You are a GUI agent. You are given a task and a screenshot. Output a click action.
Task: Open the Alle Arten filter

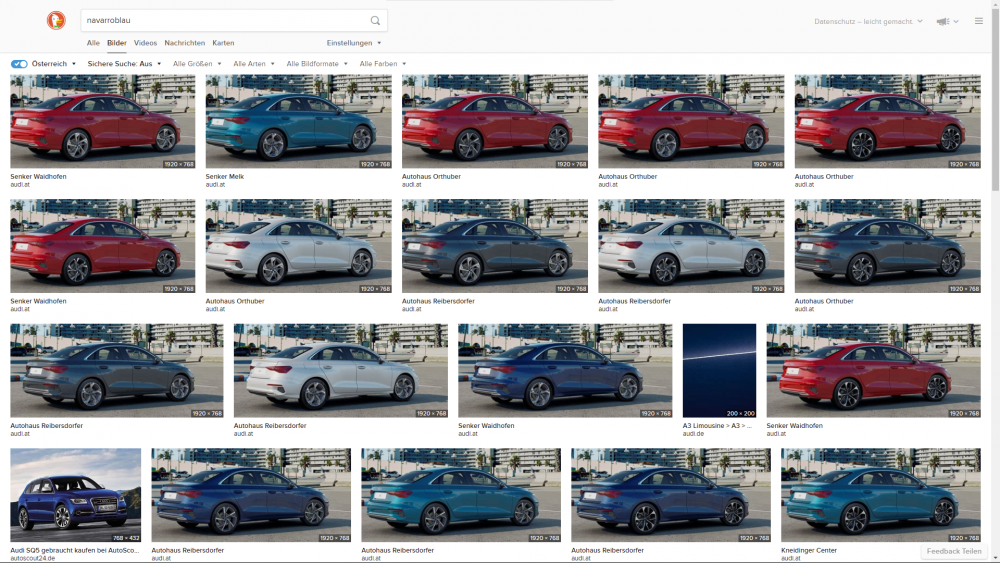click(x=254, y=64)
